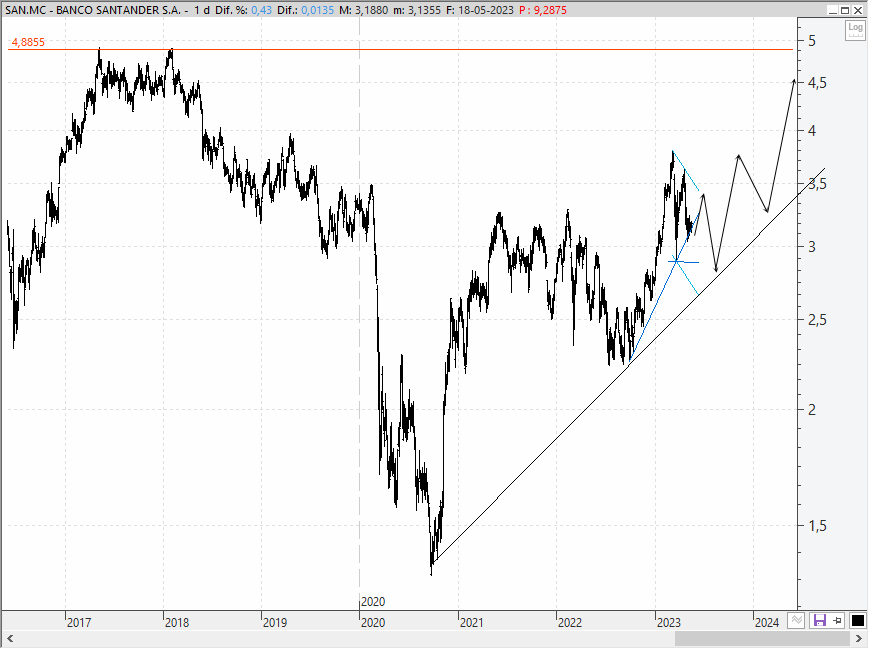Screen dimensions: 869x649
Task: Click the pin icon beside save
Action: click(837, 620)
